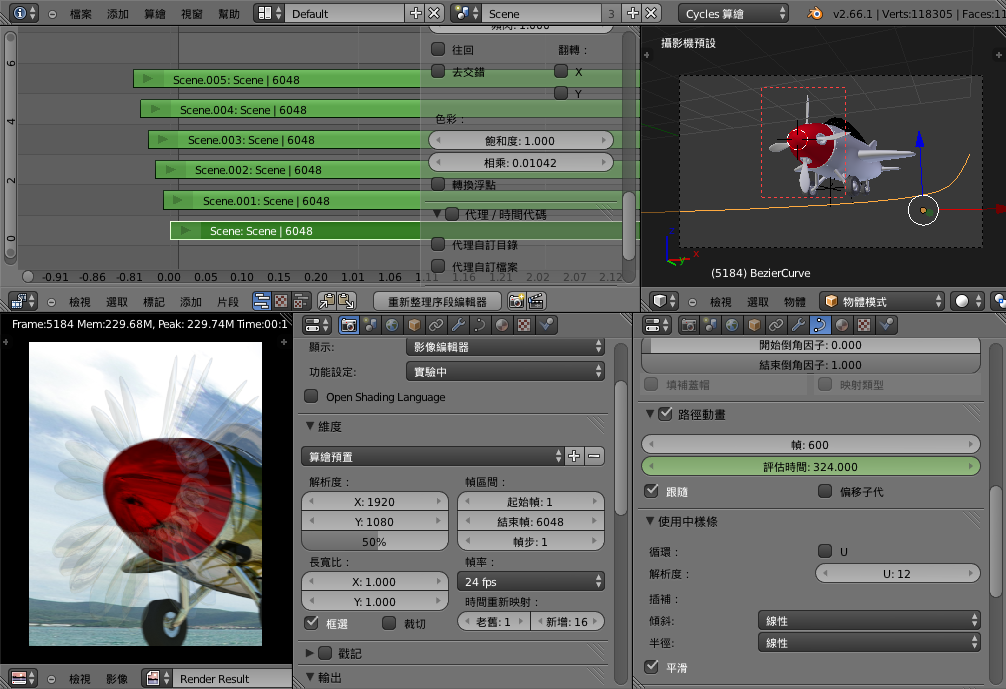Viewport: 1006px width, 689px height.
Task: Open the 24 fps frame rate dropdown
Action: click(x=532, y=581)
